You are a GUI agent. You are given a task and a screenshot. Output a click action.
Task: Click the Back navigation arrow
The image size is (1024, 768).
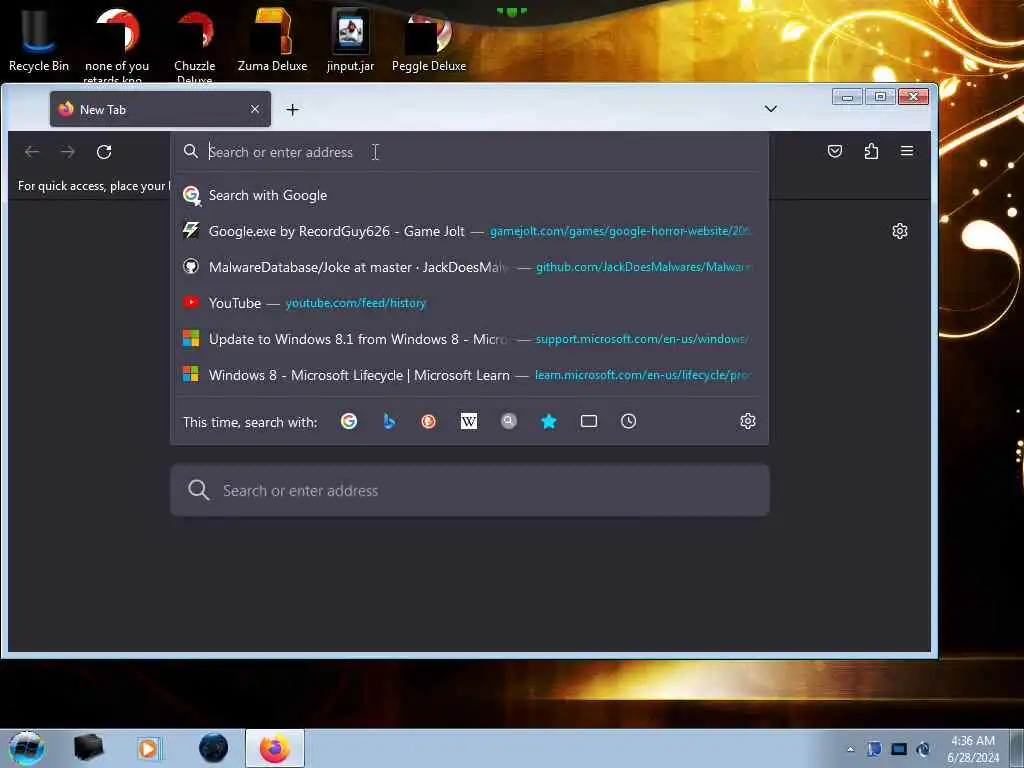[32, 152]
